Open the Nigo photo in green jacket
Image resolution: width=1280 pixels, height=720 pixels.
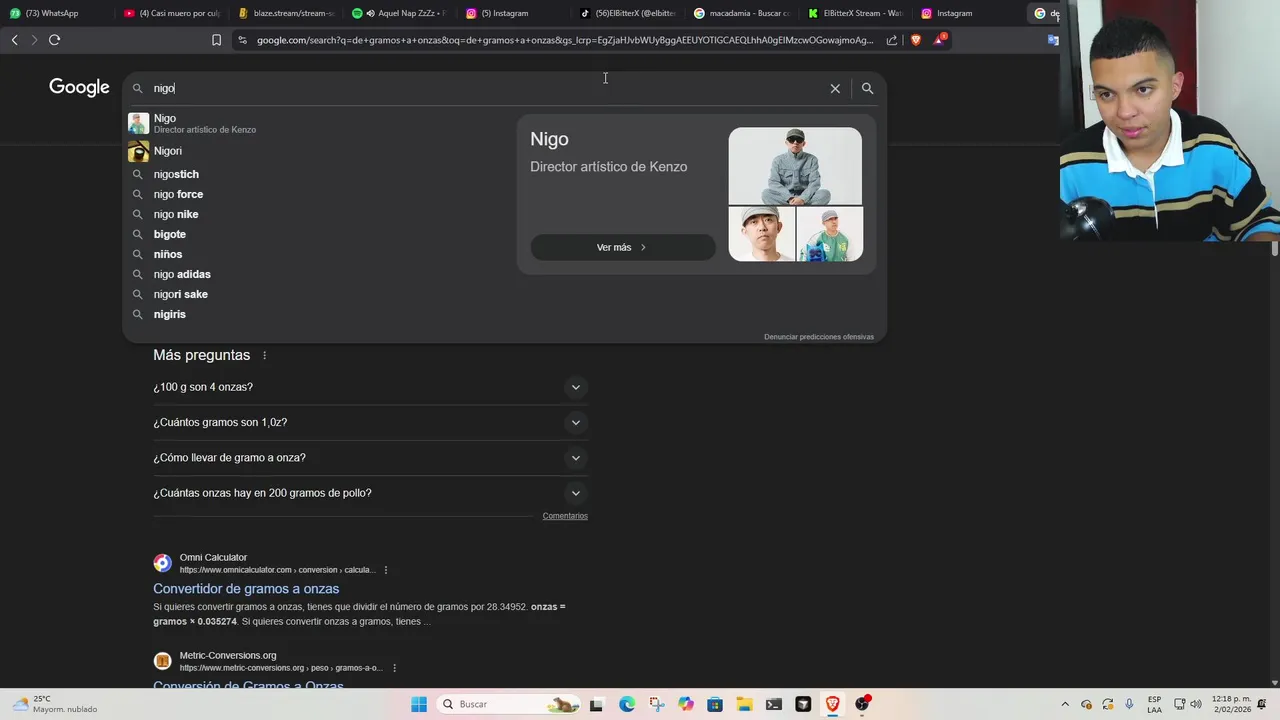829,234
